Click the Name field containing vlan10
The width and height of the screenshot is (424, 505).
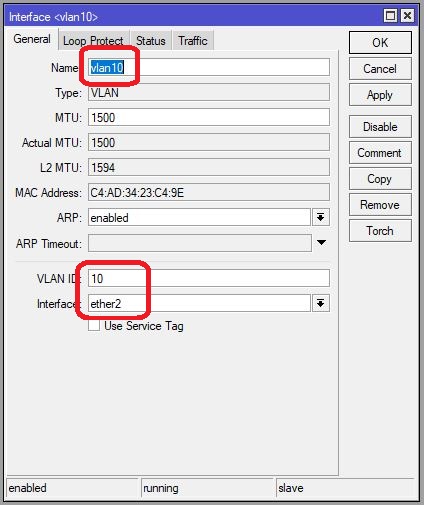[x=209, y=67]
